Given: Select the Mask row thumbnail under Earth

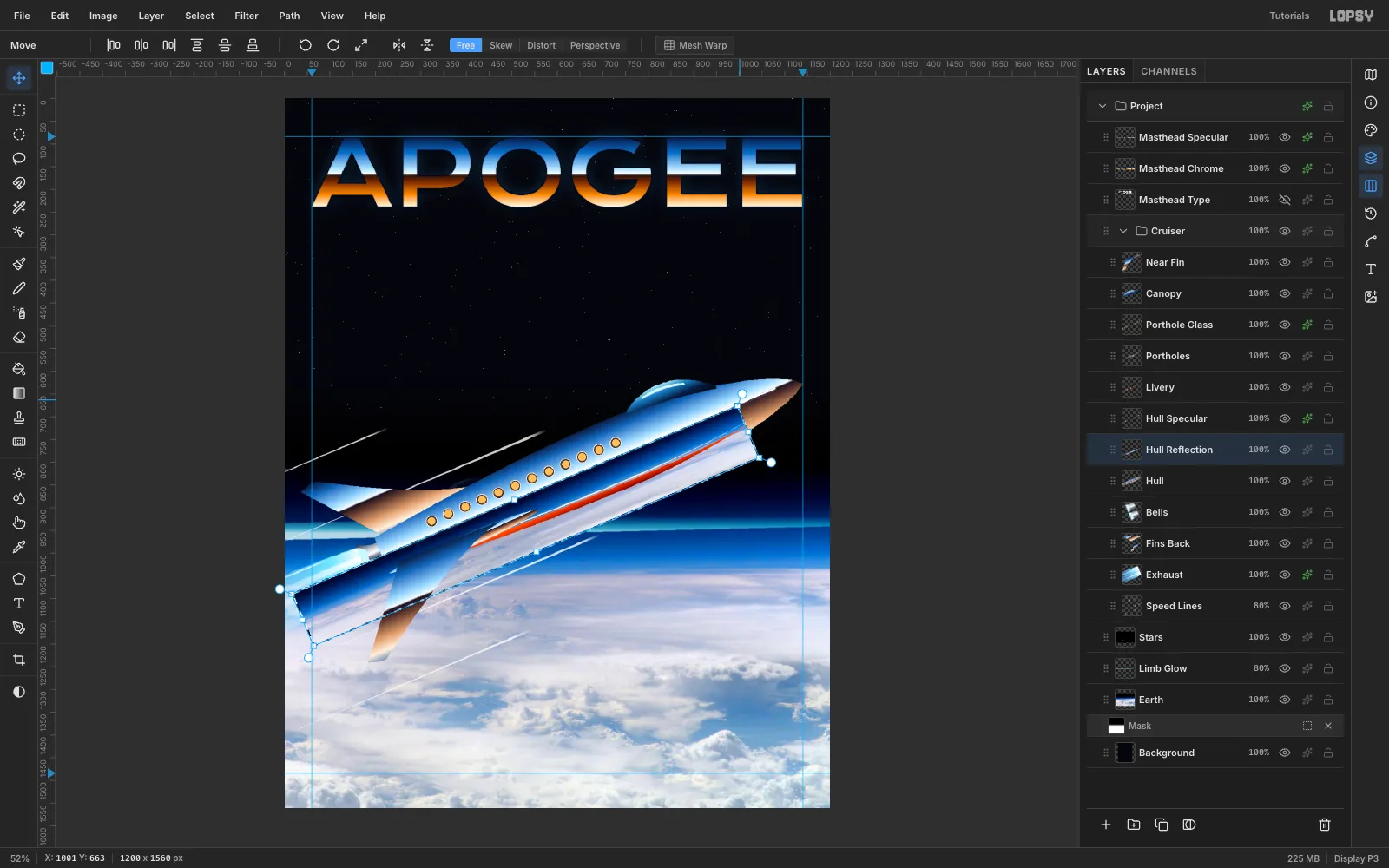Looking at the screenshot, I should click(x=1116, y=726).
